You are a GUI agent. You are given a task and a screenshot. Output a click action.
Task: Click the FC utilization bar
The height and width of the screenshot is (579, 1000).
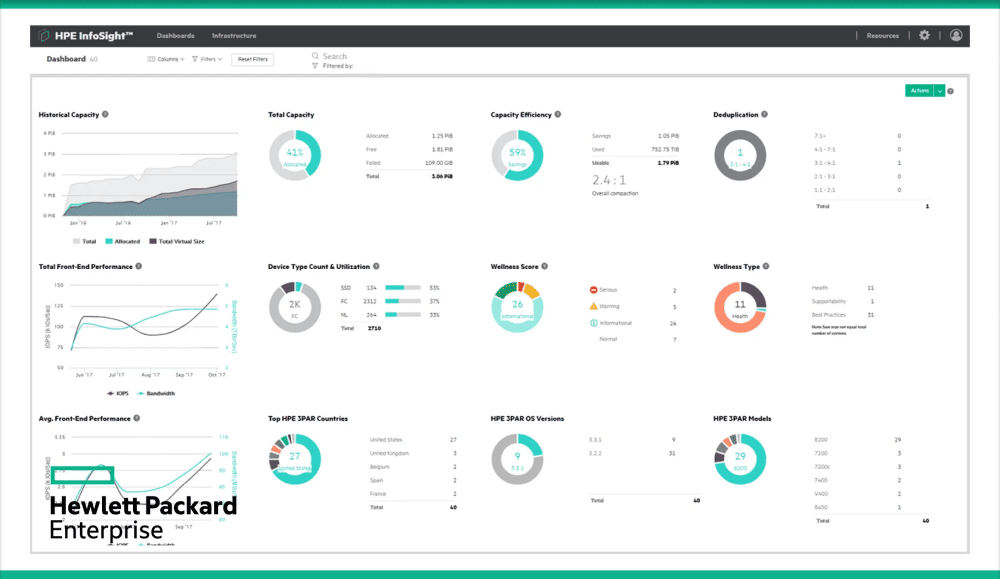(403, 301)
